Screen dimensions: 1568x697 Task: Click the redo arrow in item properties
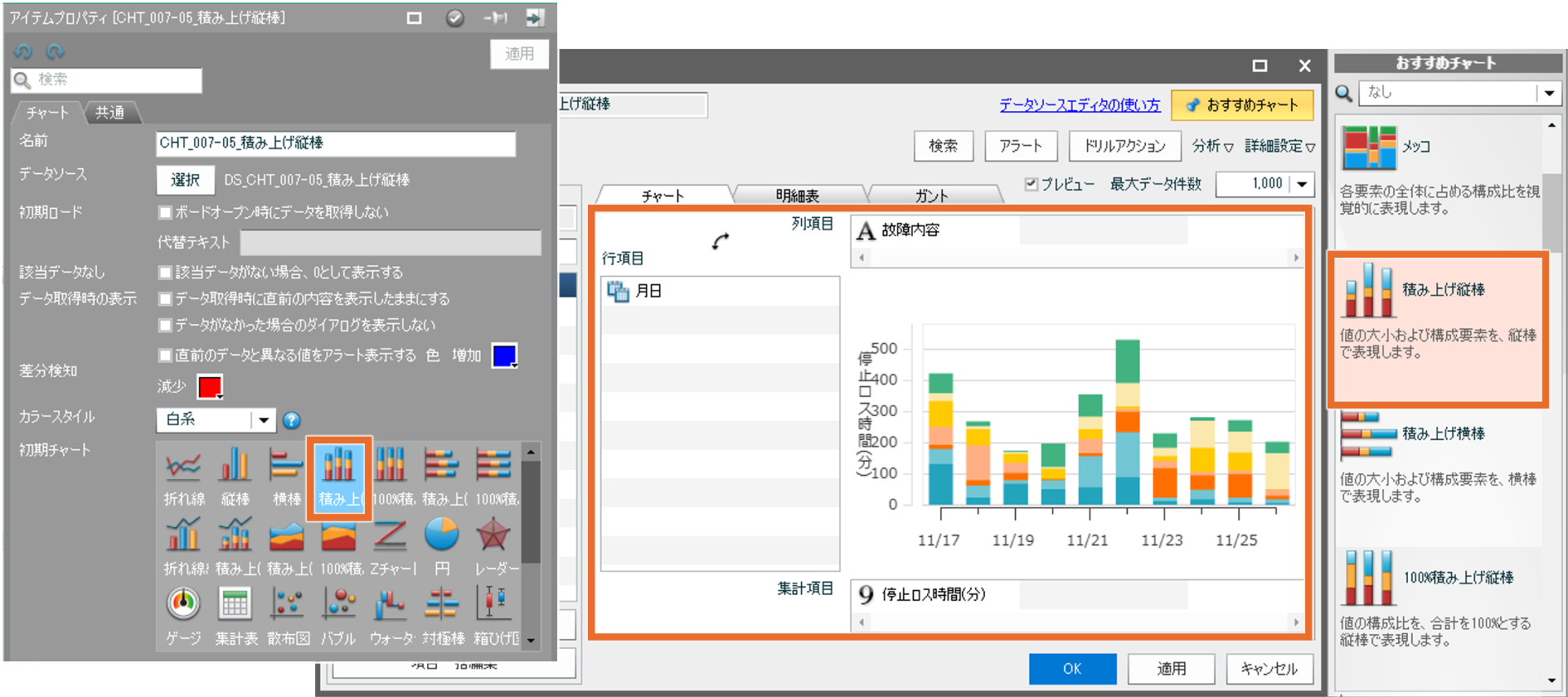click(x=55, y=51)
